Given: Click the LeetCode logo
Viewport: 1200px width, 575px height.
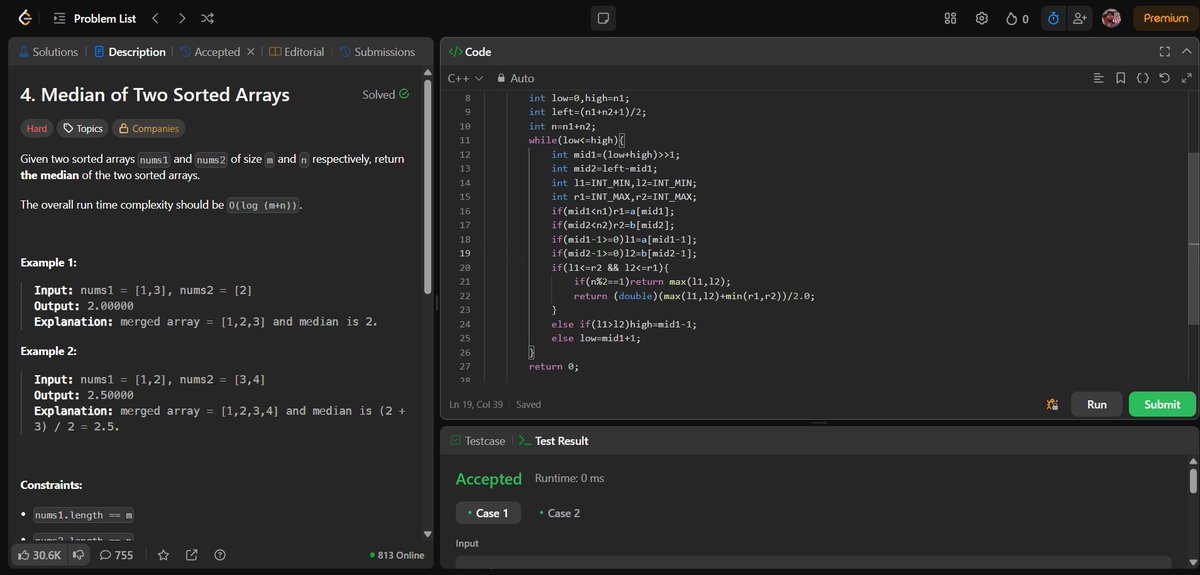Looking at the screenshot, I should click(x=24, y=18).
